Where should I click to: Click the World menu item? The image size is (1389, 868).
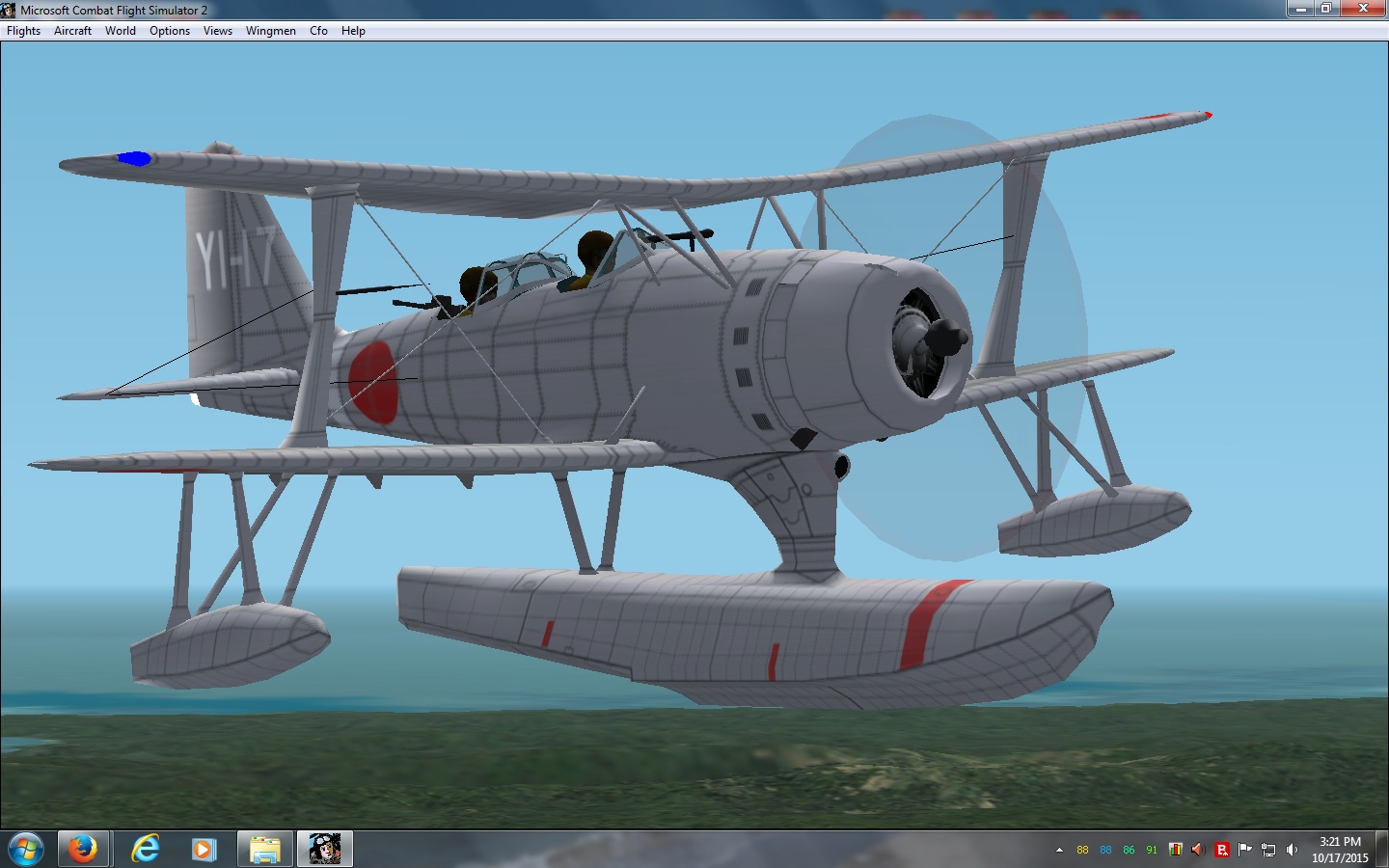[121, 31]
